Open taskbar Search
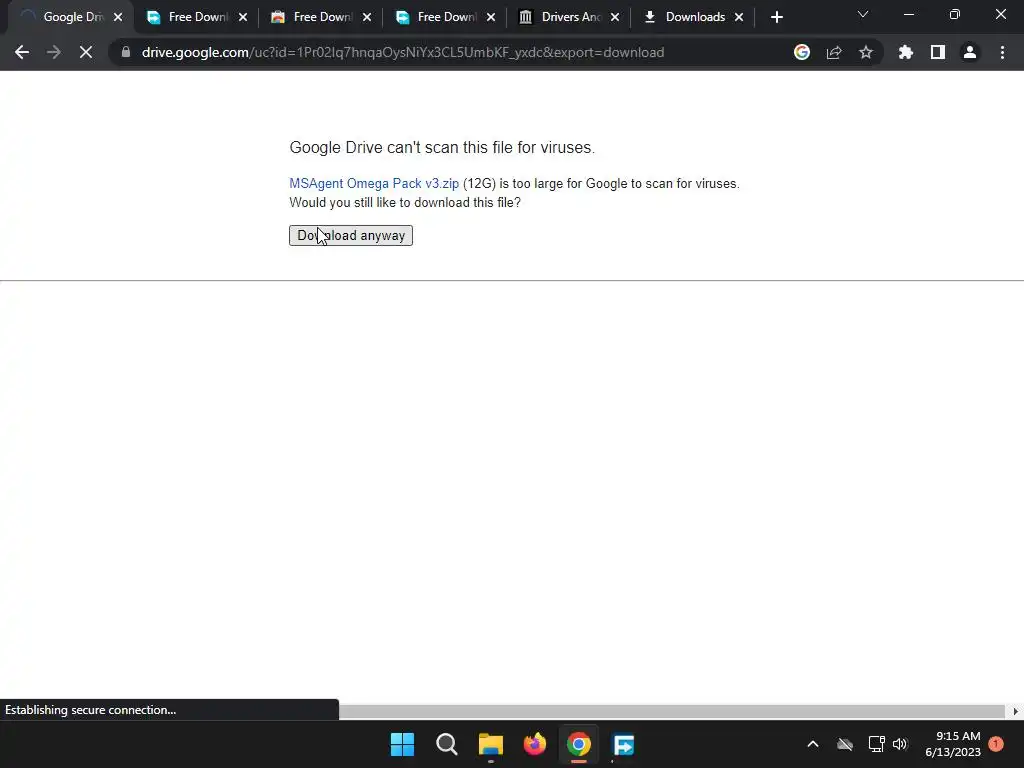1024x768 pixels. point(447,744)
